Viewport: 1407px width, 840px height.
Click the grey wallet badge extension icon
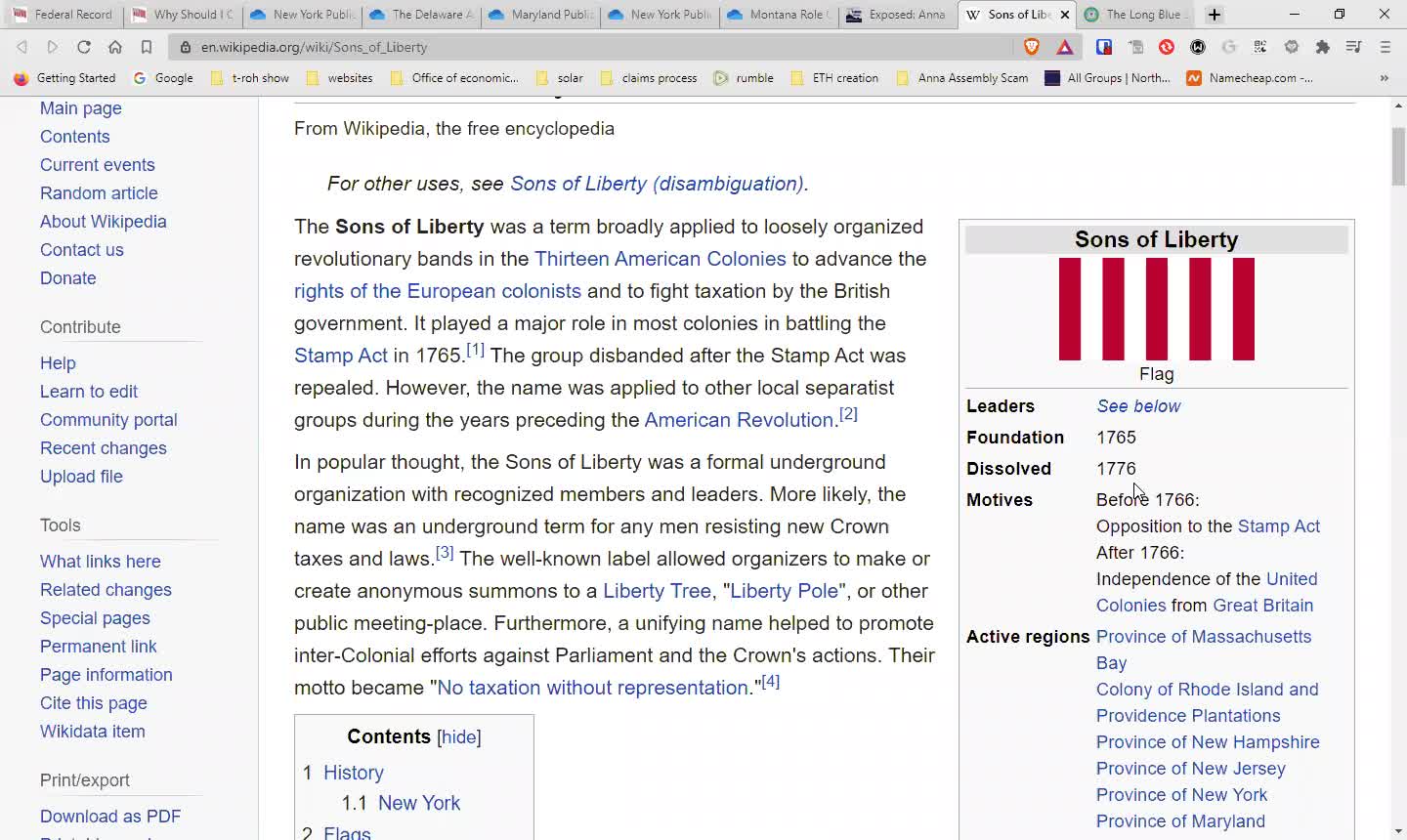pos(1292,47)
